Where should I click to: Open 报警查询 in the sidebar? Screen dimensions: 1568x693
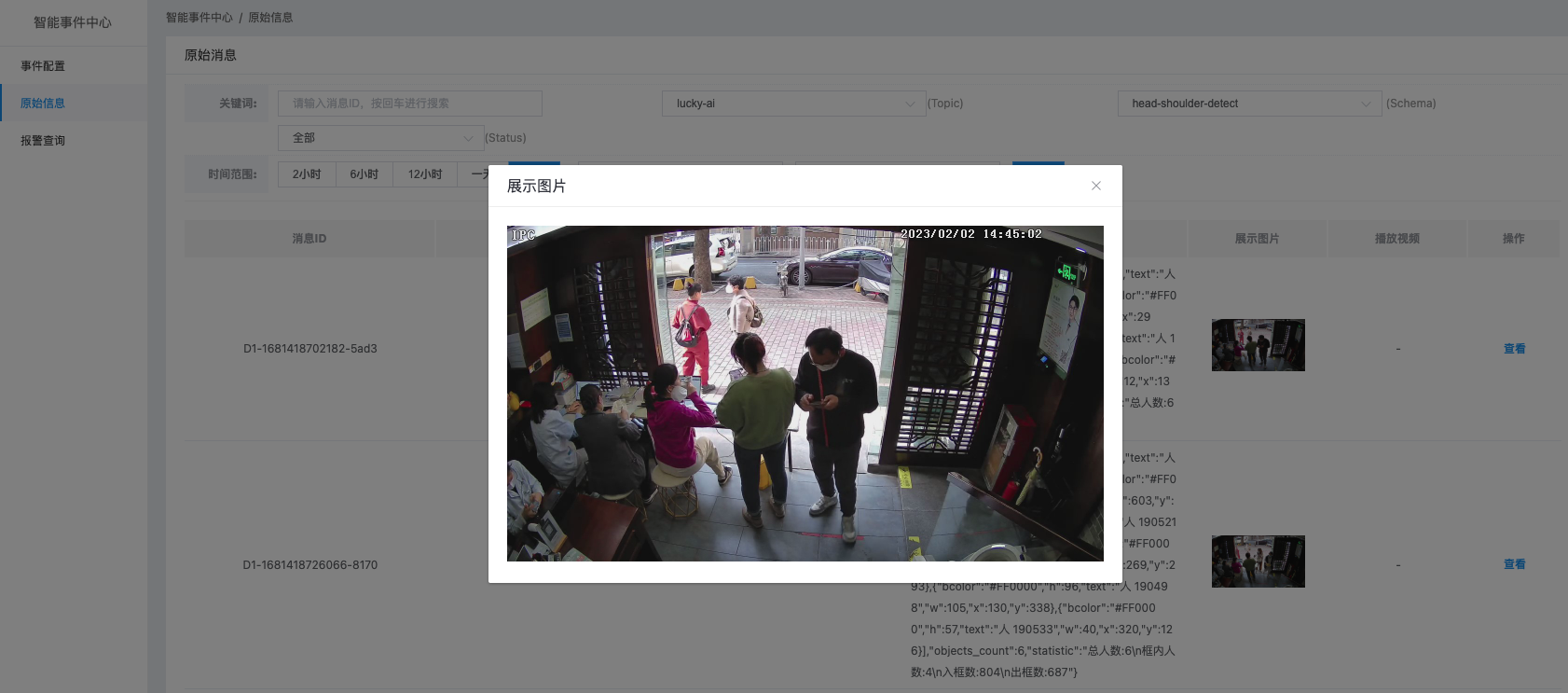click(x=43, y=141)
